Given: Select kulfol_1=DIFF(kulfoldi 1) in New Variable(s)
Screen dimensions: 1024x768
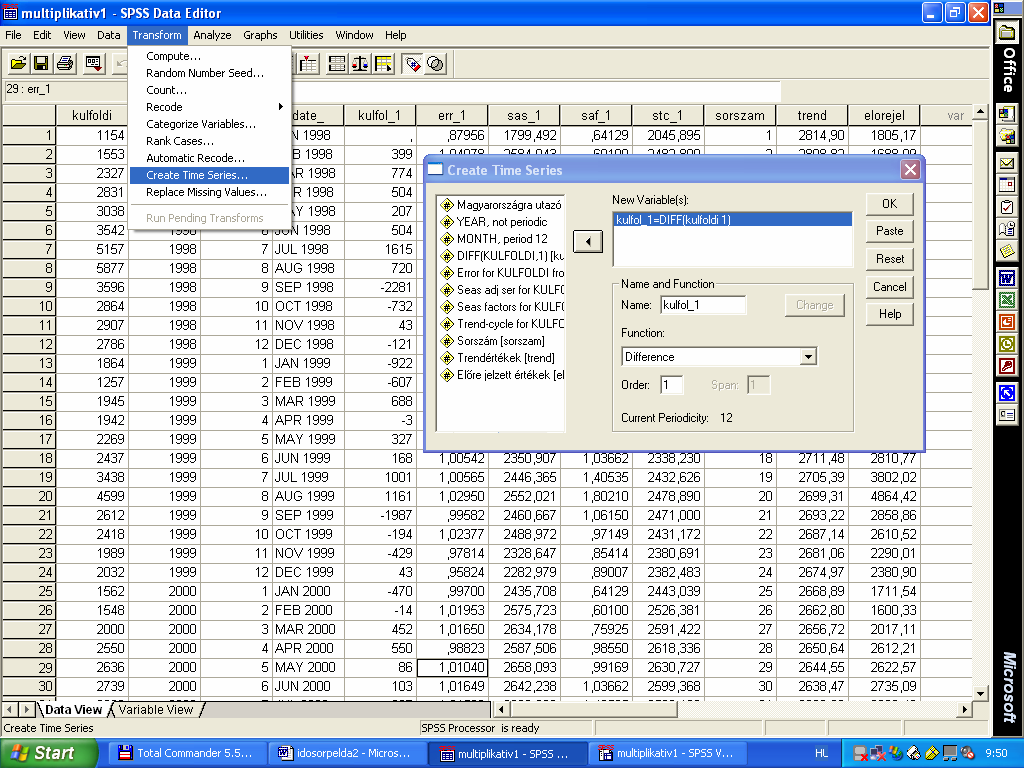Looking at the screenshot, I should (x=733, y=220).
